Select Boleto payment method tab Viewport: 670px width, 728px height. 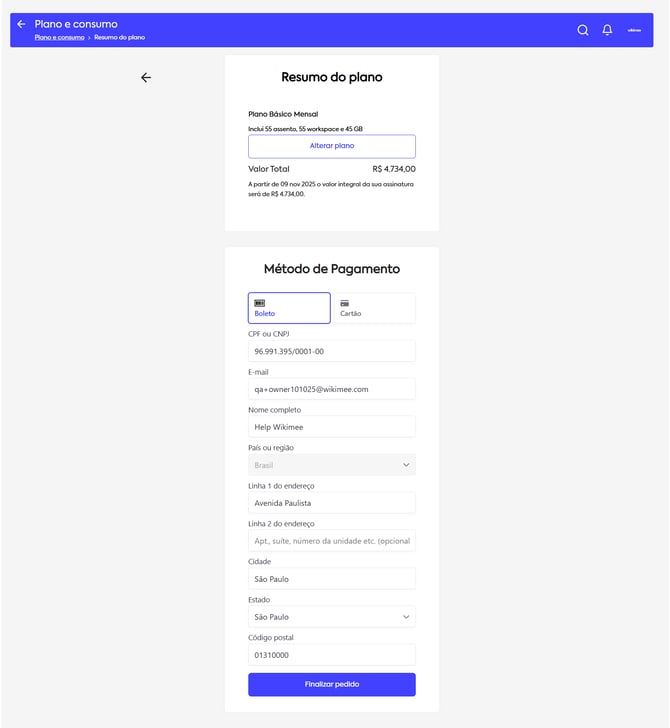click(289, 308)
